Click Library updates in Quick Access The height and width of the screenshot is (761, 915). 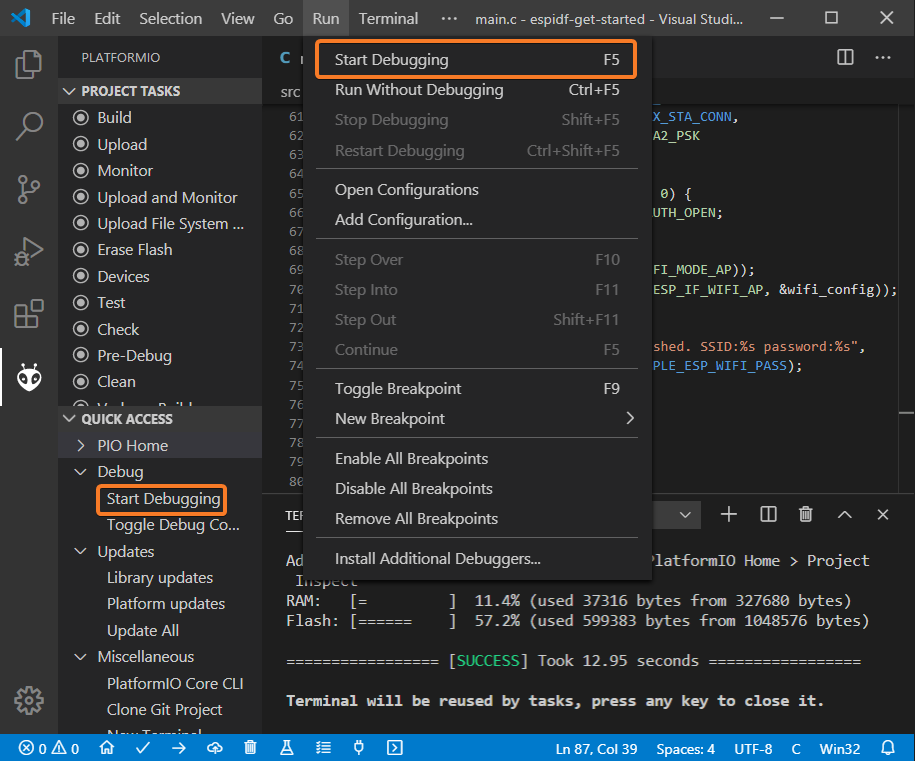[160, 578]
